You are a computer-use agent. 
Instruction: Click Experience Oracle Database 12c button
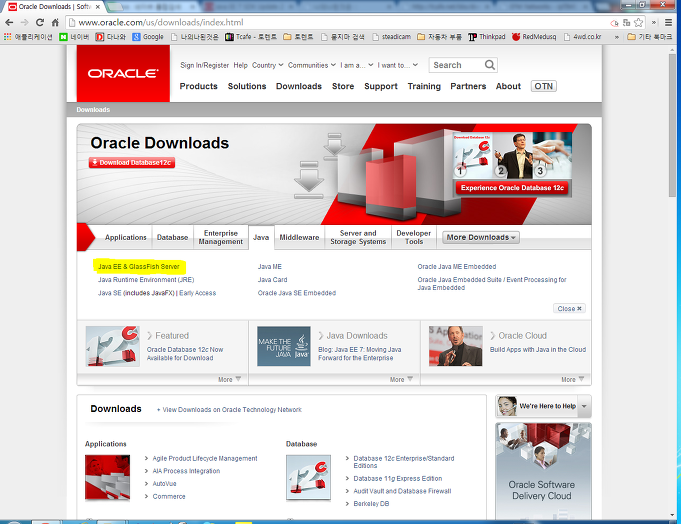512,188
